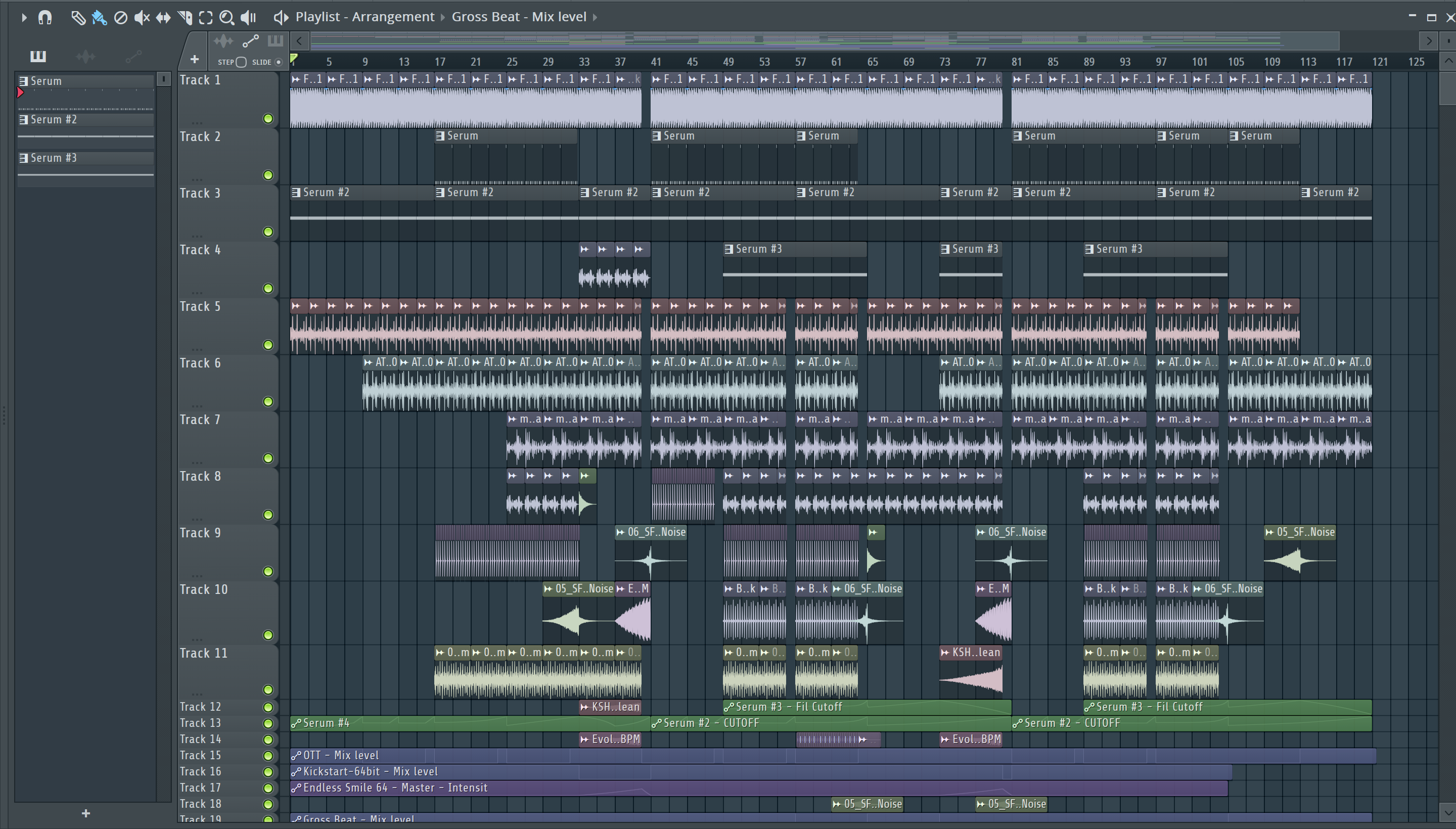Screen dimensions: 1456x829
Task: Select the Slice tool
Action: tap(185, 18)
